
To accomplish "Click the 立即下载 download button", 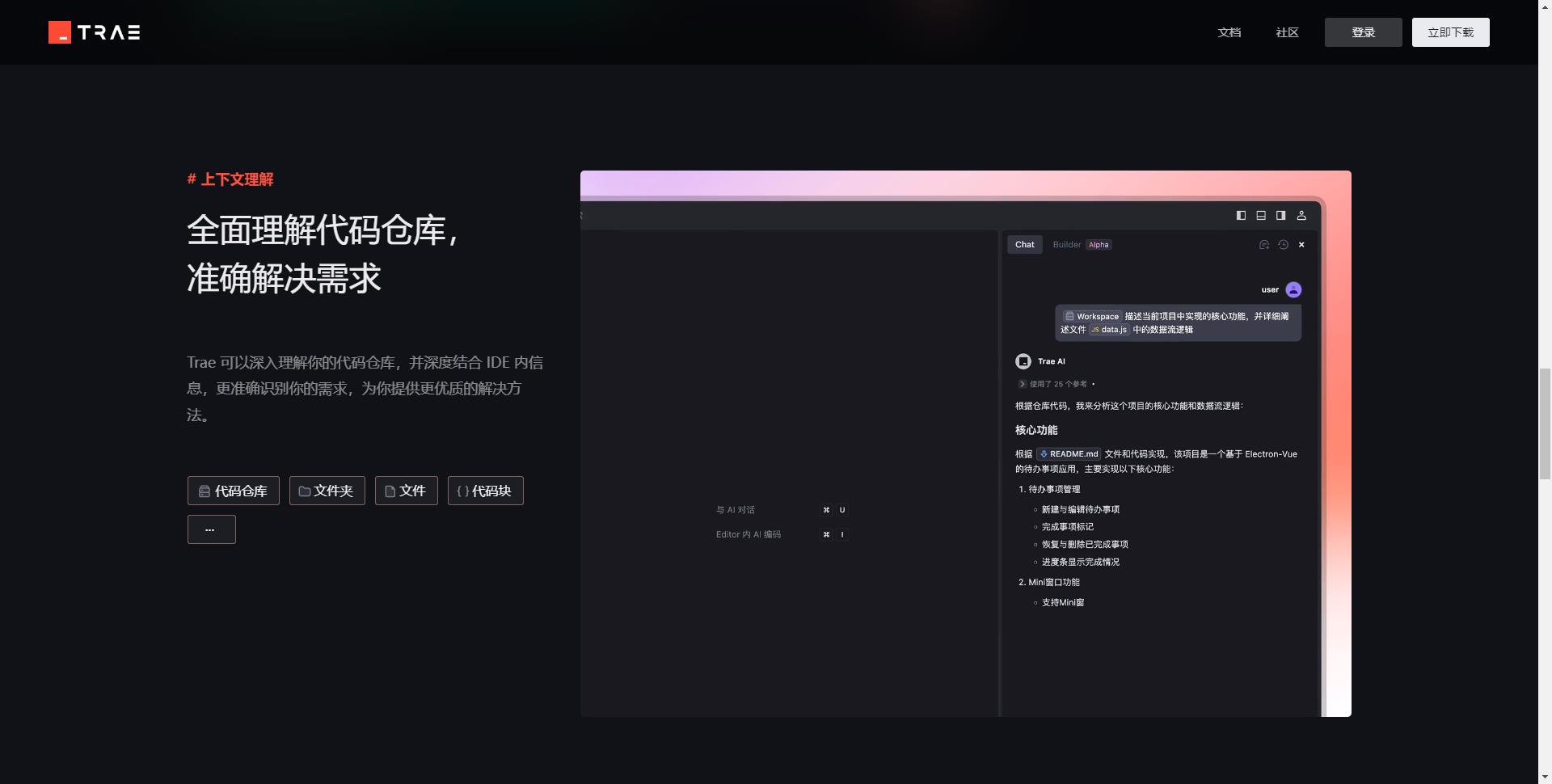I will tap(1450, 32).
